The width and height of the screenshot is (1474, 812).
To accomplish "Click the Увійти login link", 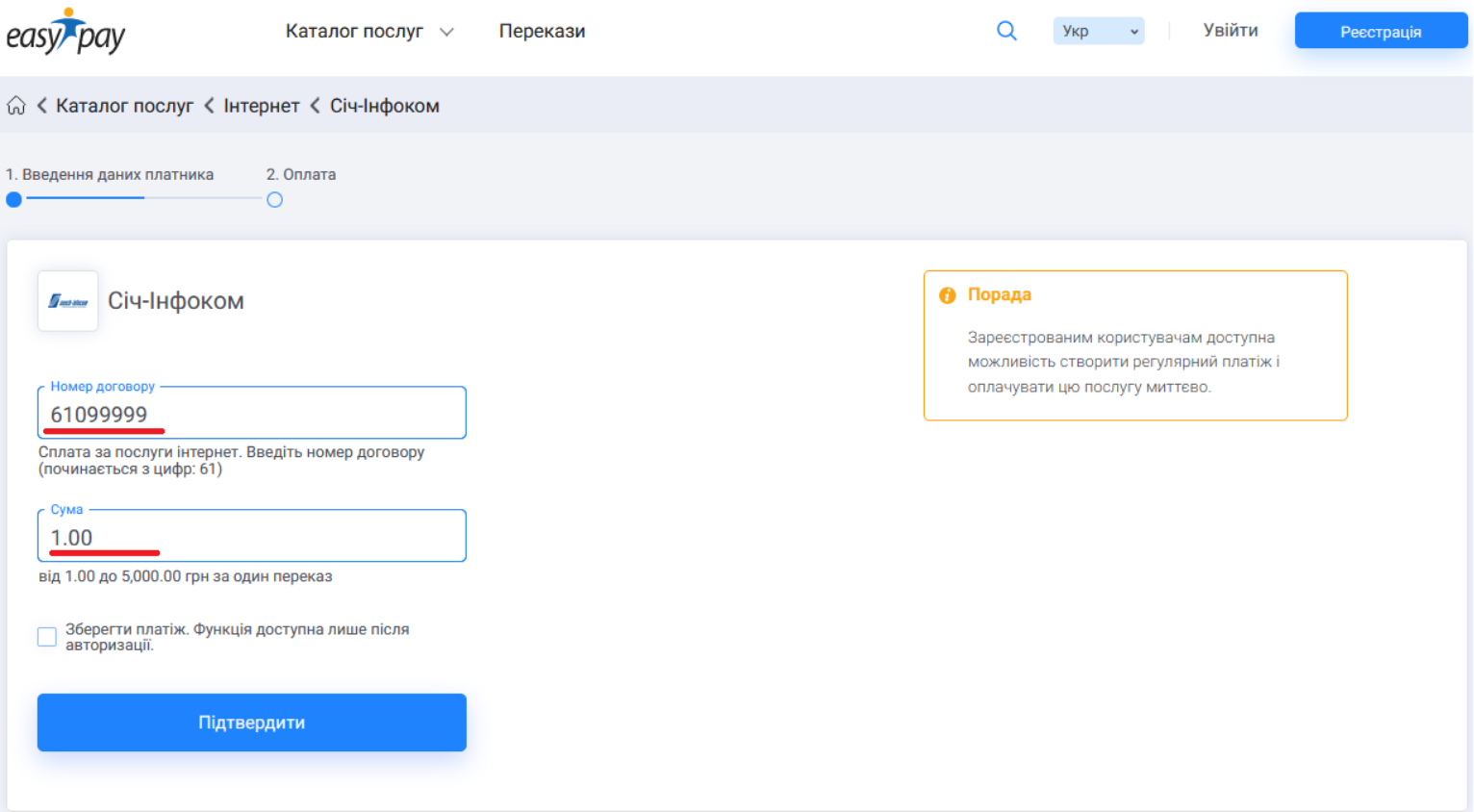I will pyautogui.click(x=1230, y=31).
